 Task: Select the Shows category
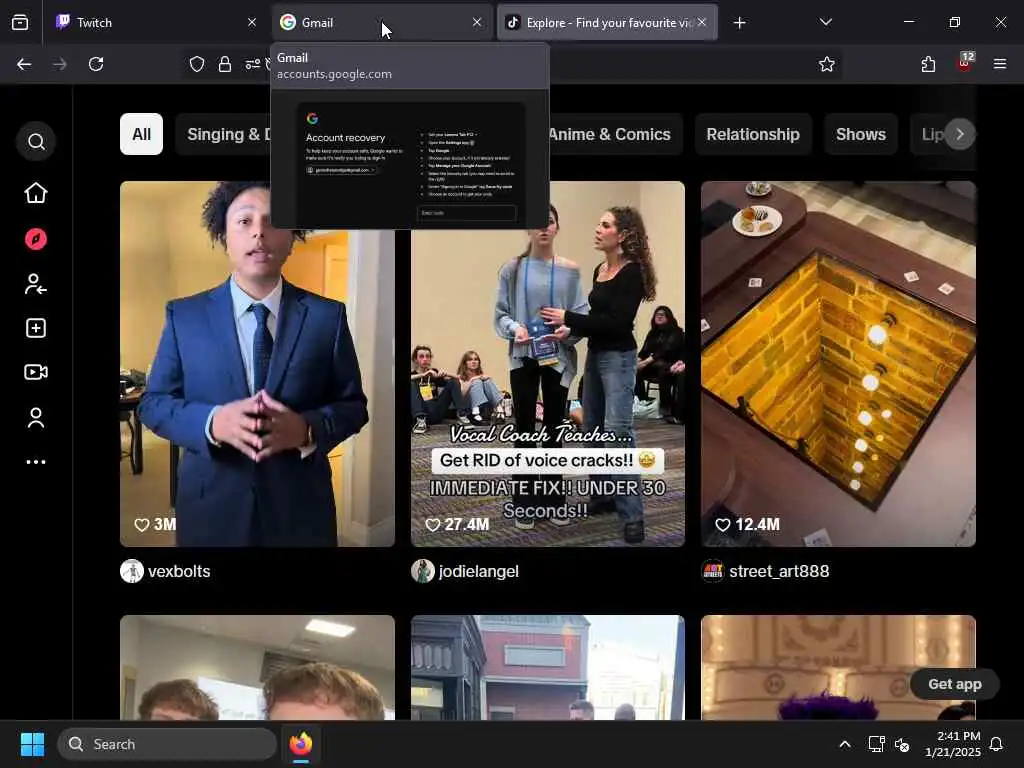pyautogui.click(x=861, y=135)
